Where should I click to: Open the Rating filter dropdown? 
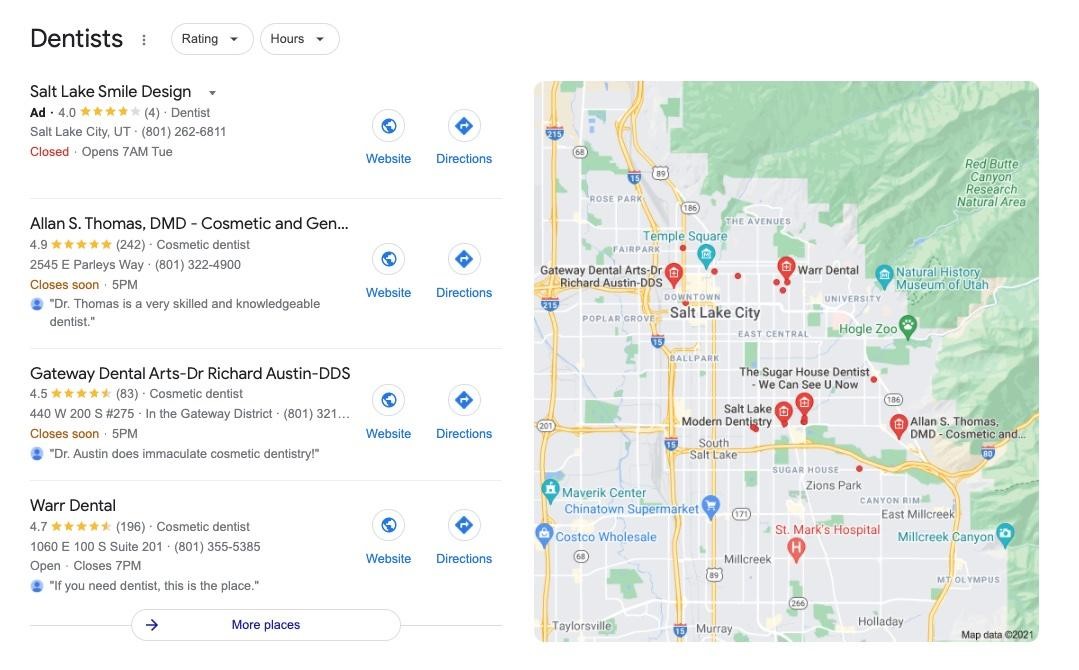(x=212, y=39)
